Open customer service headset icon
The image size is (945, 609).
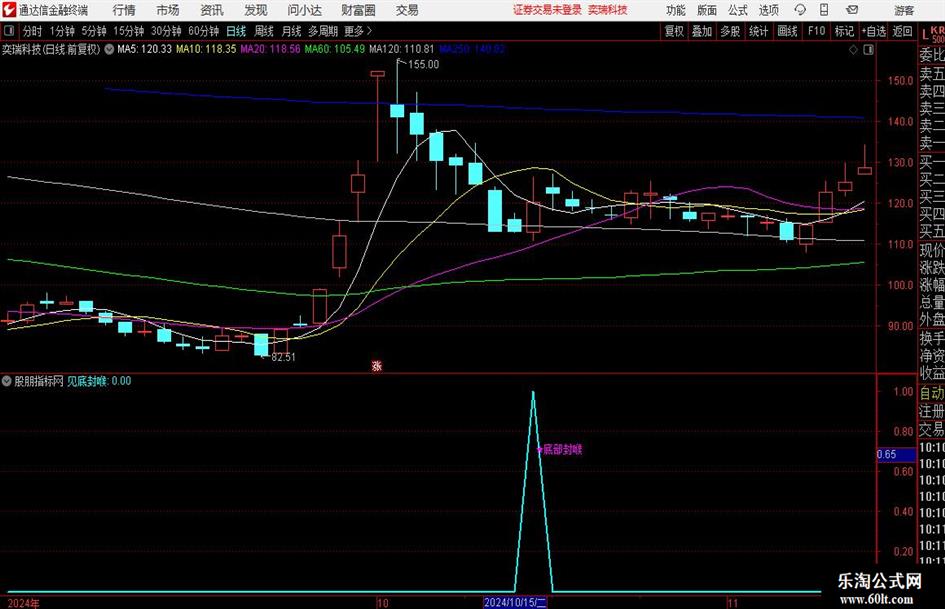(x=800, y=10)
